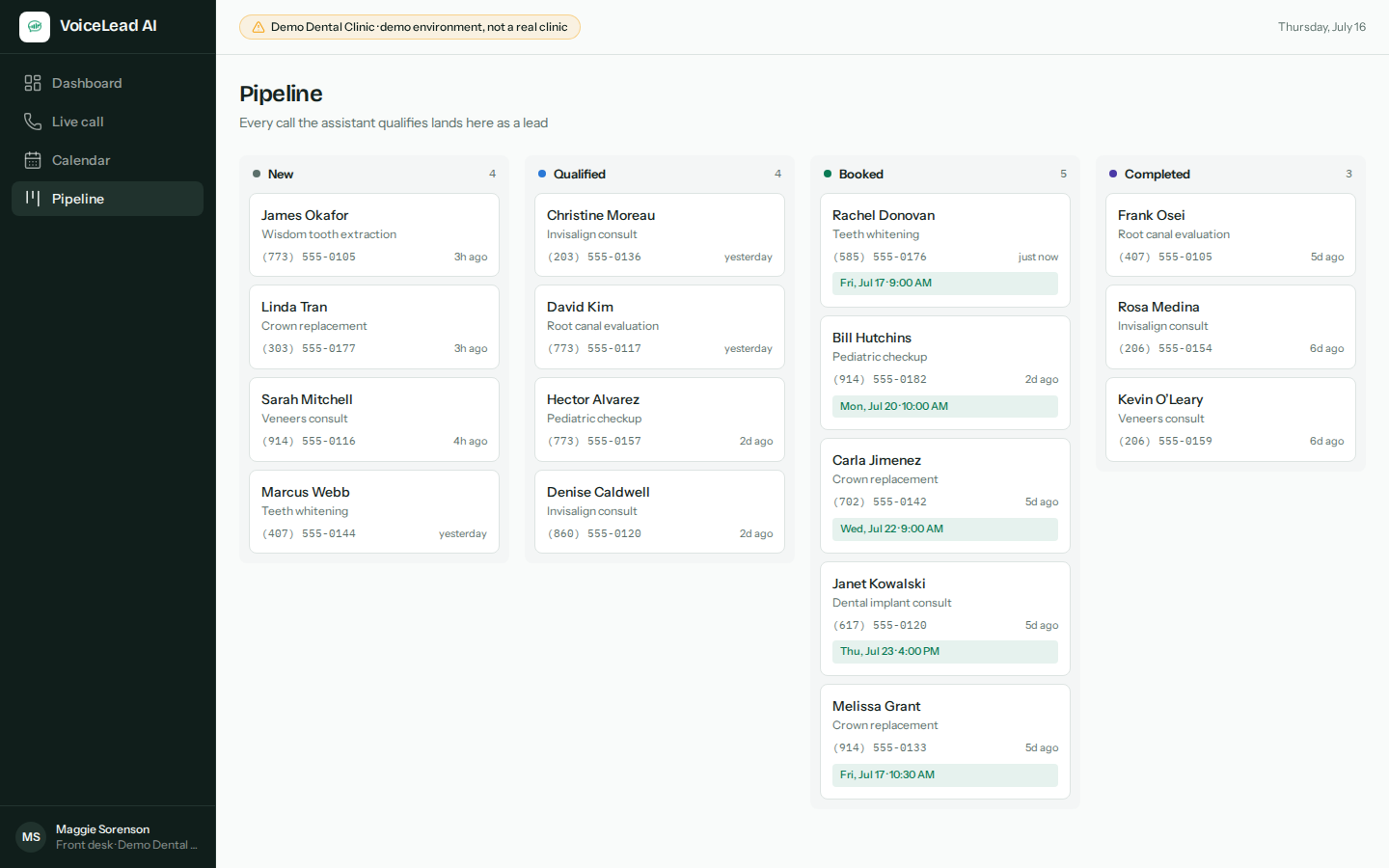This screenshot has width=1389, height=868.
Task: Click Wisdom tooth extraction text
Action: 329,234
